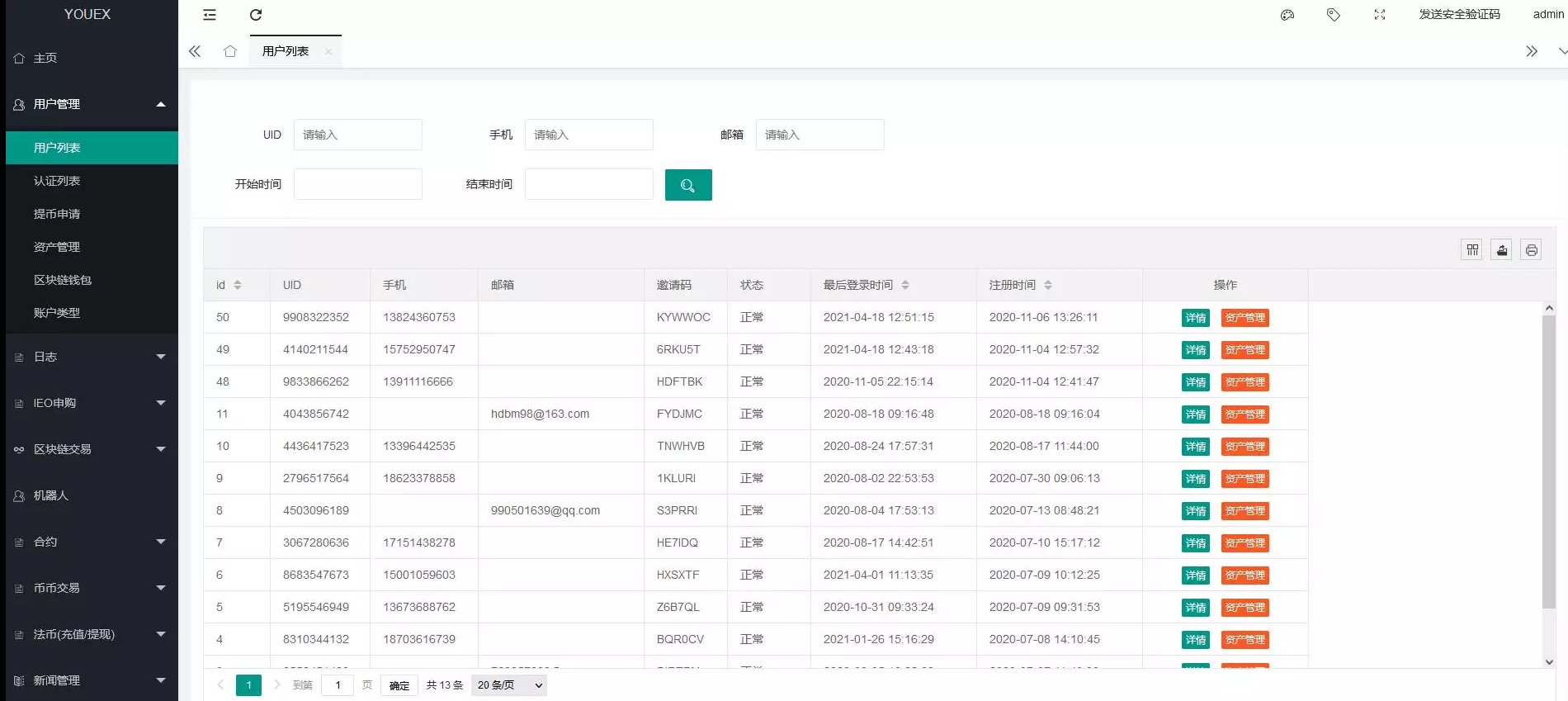Click page 1 in pagination
Screen dimensions: 1568x701
click(248, 685)
